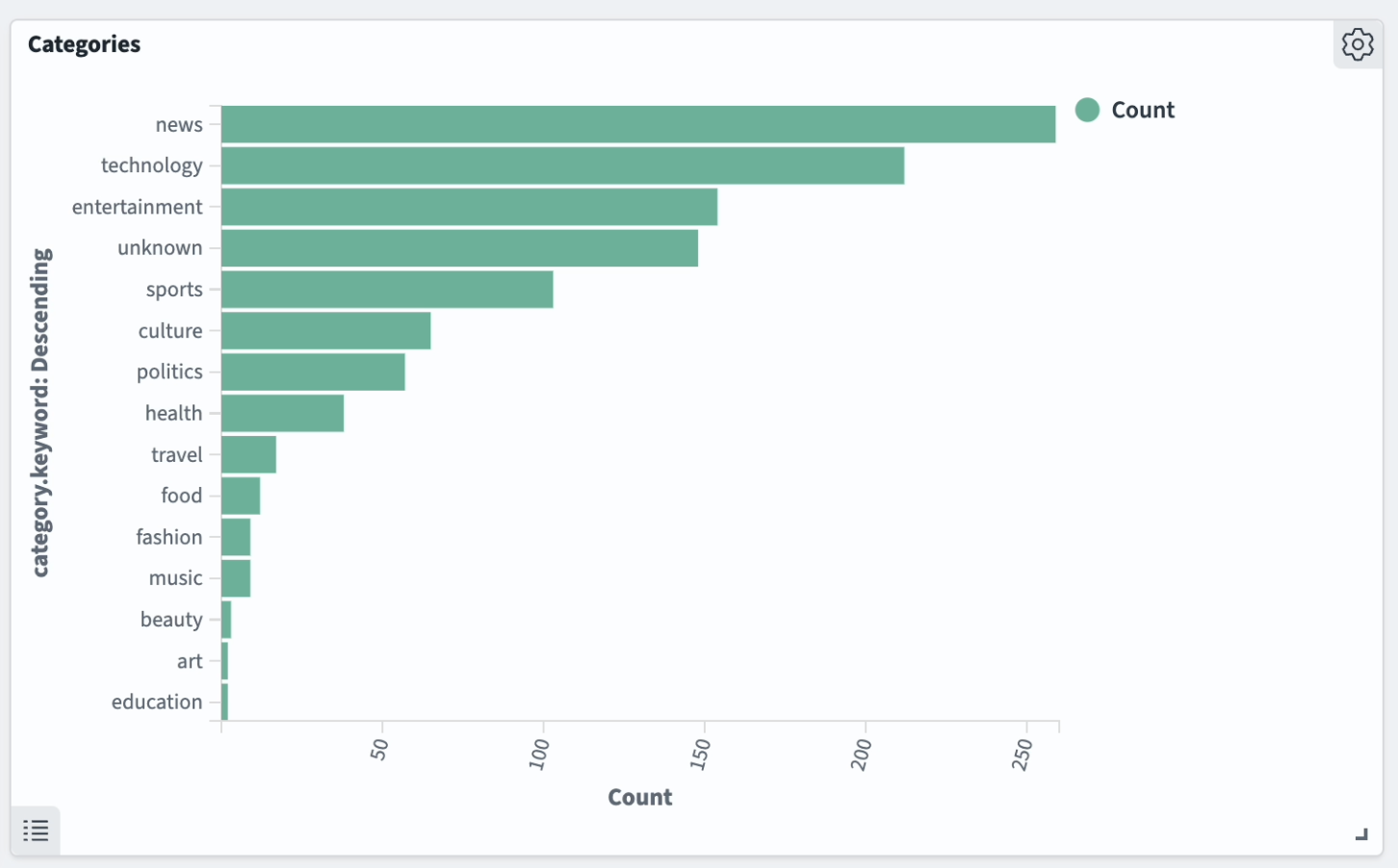Select the technology bar
1398x868 pixels.
point(562,166)
